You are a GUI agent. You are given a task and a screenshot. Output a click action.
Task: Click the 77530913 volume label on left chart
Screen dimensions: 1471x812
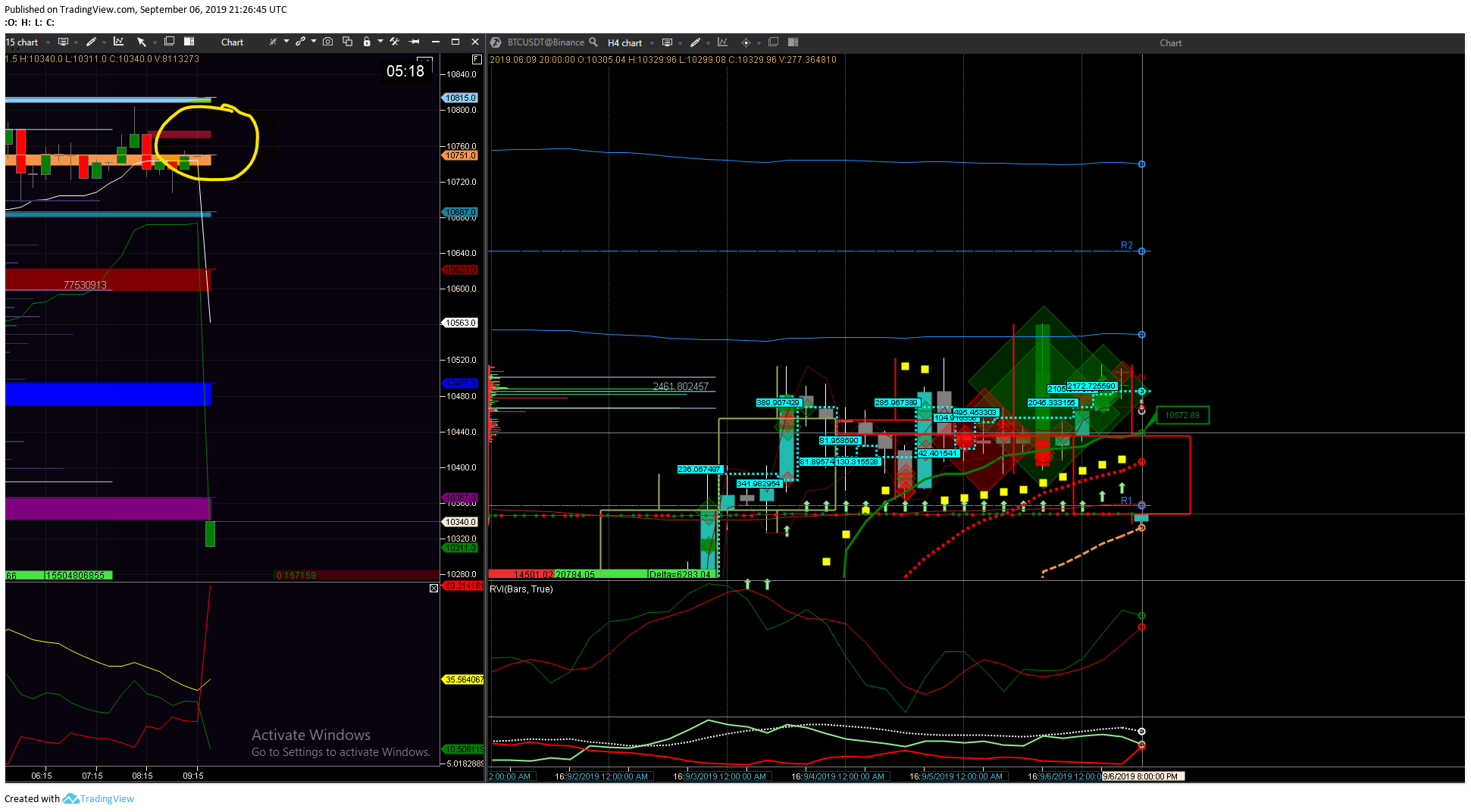point(85,285)
